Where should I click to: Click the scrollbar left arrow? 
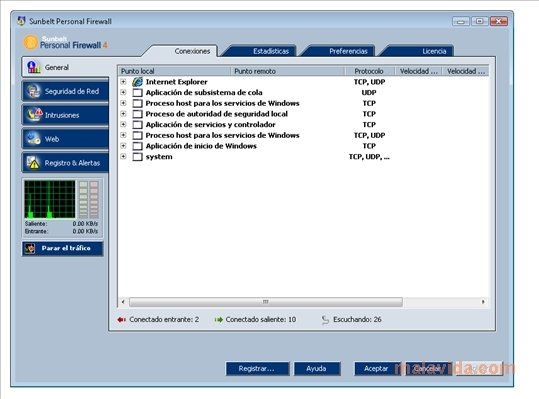pos(123,302)
